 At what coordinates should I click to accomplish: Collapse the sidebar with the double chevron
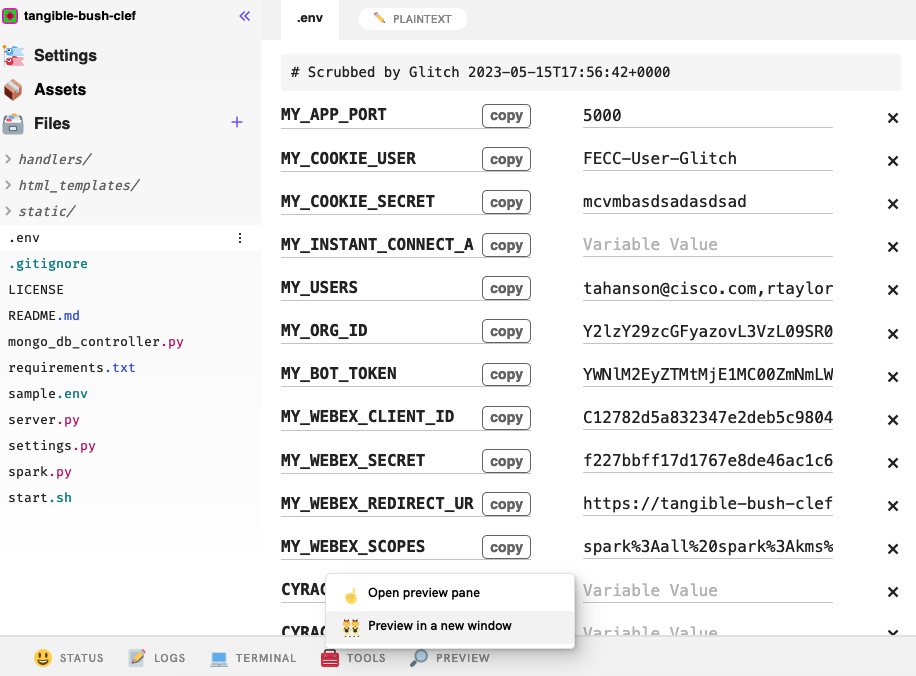[244, 15]
